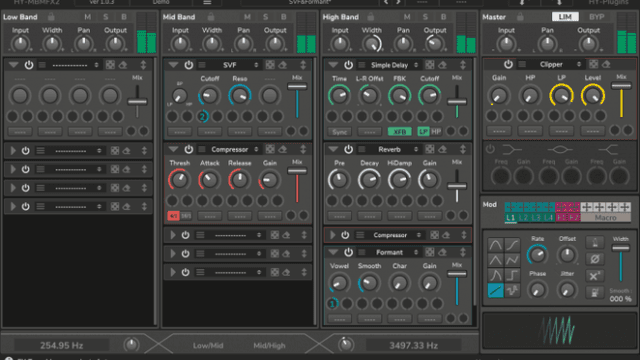Mute the Low Band with M
This screenshot has width=640, height=360.
coord(87,17)
